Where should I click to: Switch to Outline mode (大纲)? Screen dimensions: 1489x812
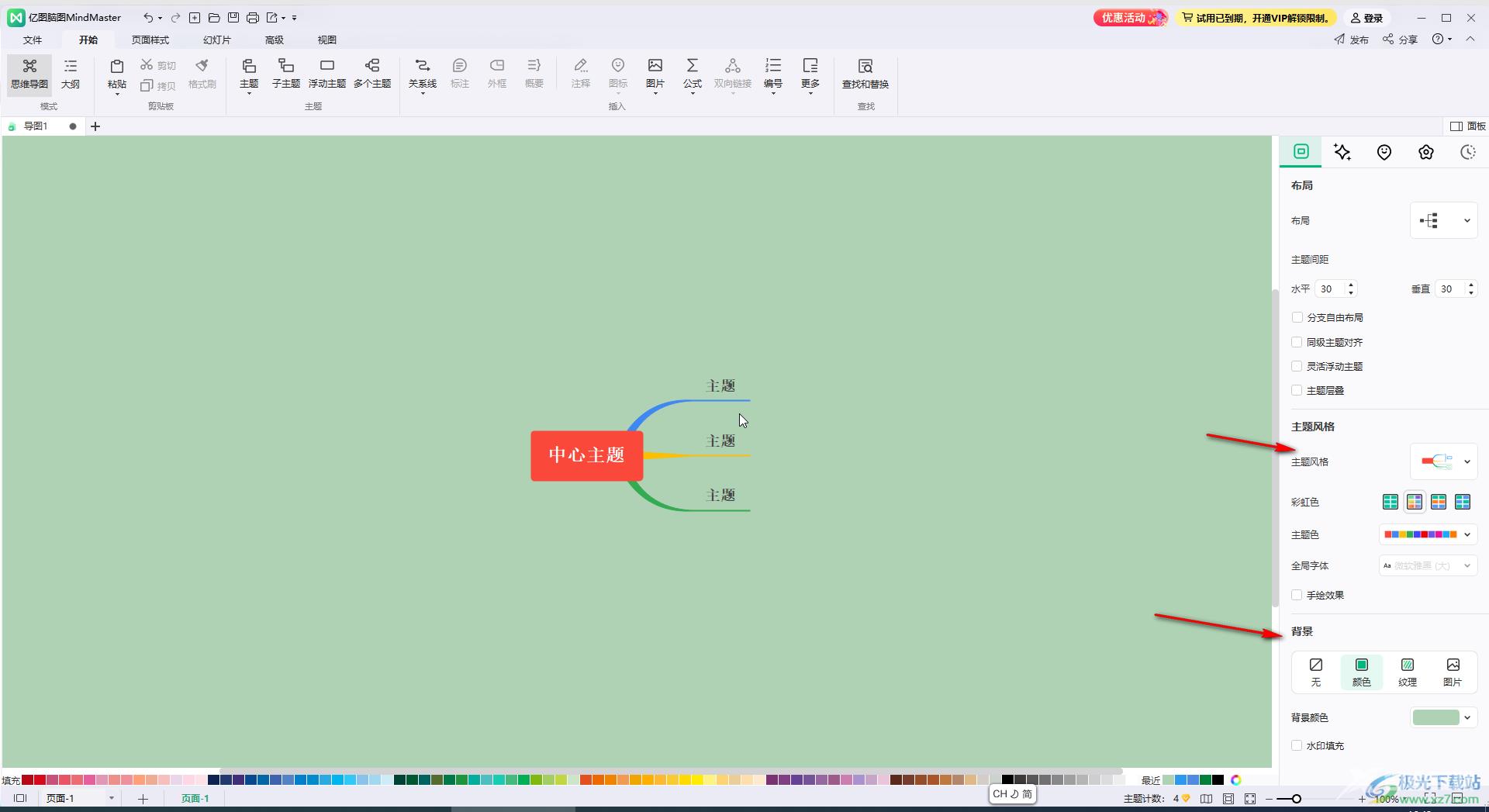click(71, 74)
